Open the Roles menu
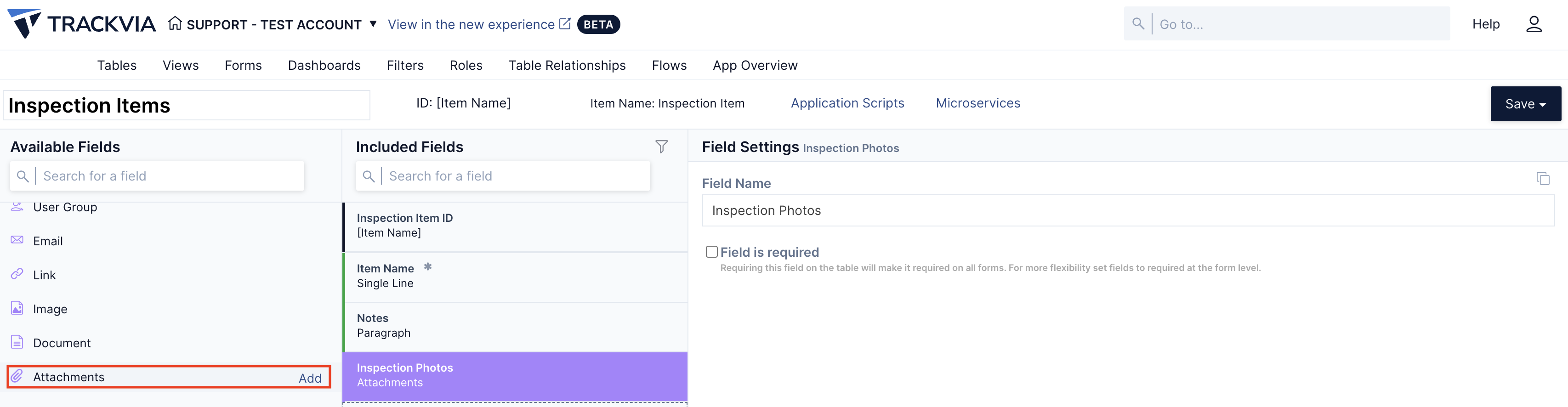 [x=466, y=65]
